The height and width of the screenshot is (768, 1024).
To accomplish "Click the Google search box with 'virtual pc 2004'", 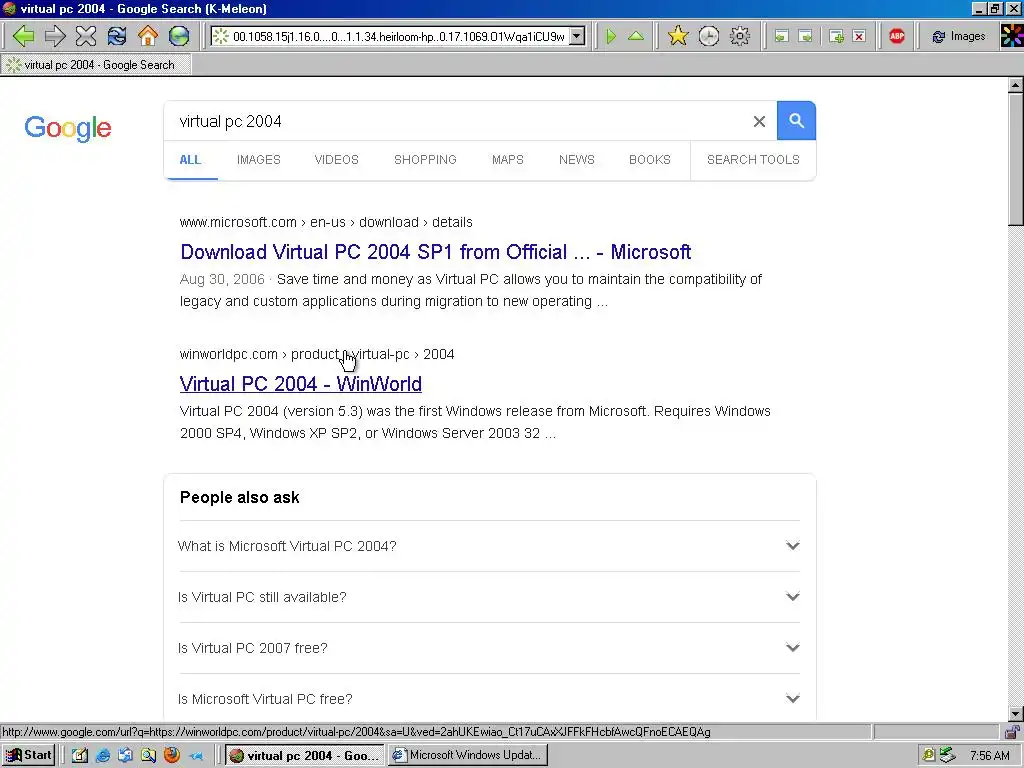I will point(457,121).
